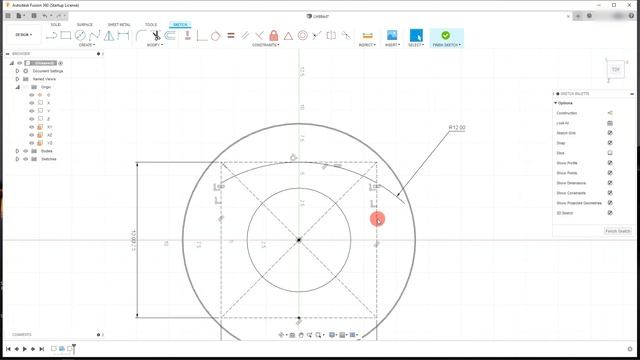Collapse the Options section in Sketch Palette
Screen dimensions: 640x360
[556, 103]
